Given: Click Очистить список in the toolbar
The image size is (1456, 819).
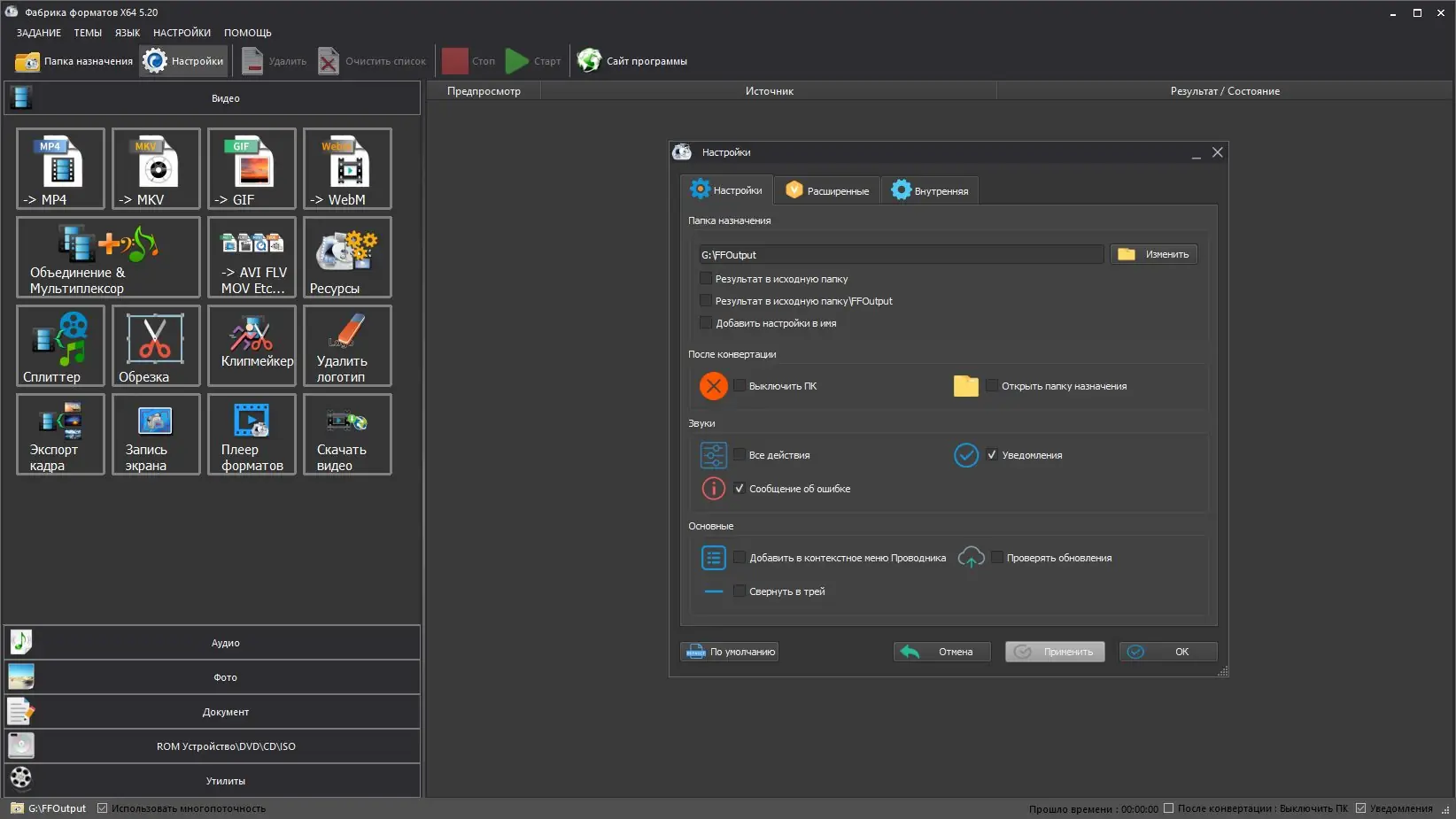Looking at the screenshot, I should tap(372, 61).
